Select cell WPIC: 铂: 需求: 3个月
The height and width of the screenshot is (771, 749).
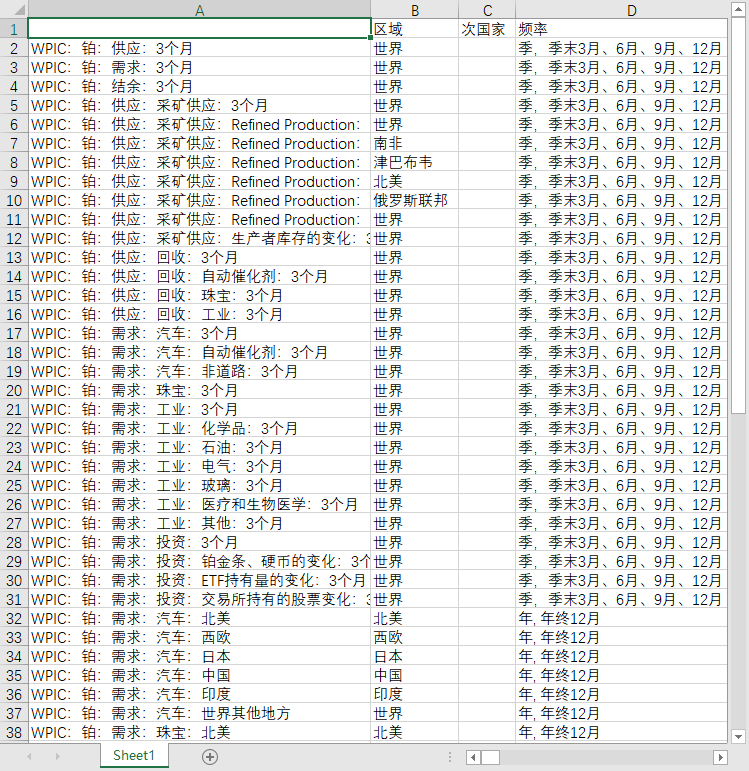tap(199, 67)
